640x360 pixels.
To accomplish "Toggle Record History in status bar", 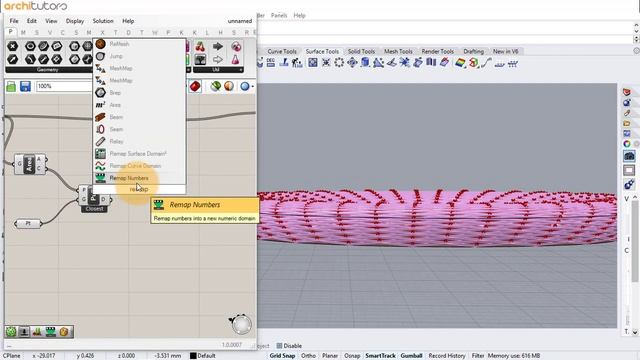I will (x=447, y=356).
